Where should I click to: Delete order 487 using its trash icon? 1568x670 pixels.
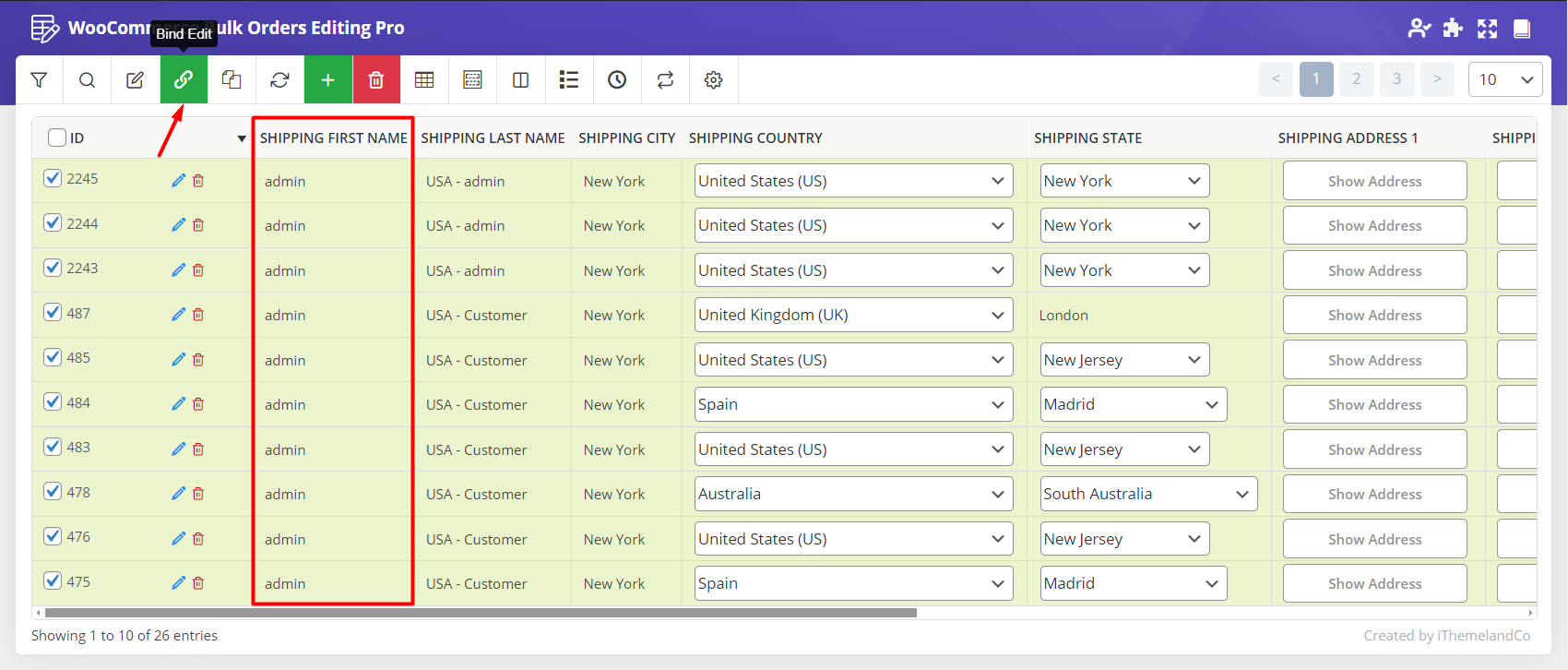[198, 315]
